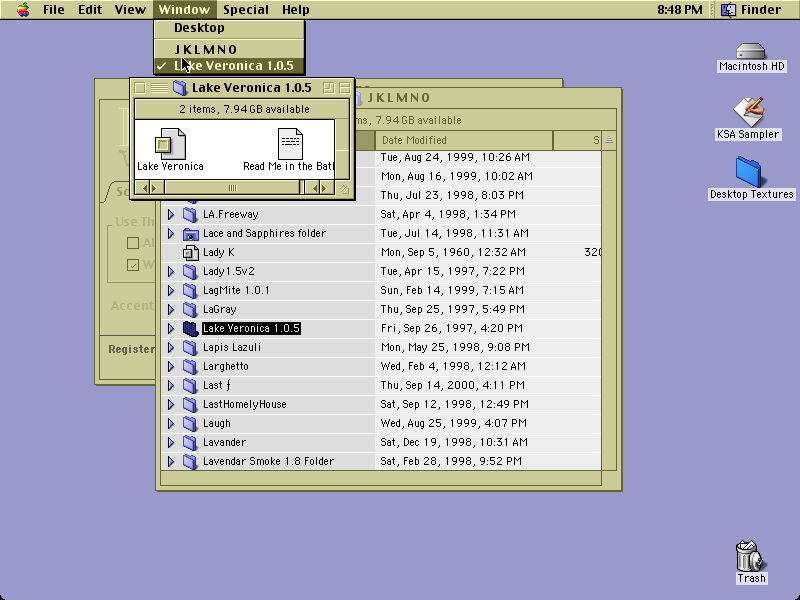800x600 pixels.
Task: Click the date Sun, Feb 14, 1999, 7:15 AM
Action: [x=452, y=290]
